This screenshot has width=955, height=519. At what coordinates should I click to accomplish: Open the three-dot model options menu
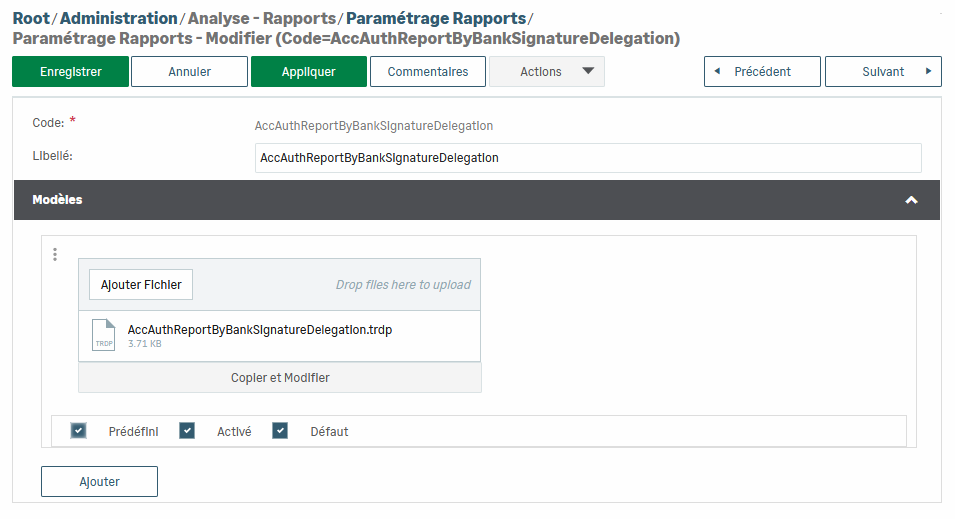click(x=55, y=254)
